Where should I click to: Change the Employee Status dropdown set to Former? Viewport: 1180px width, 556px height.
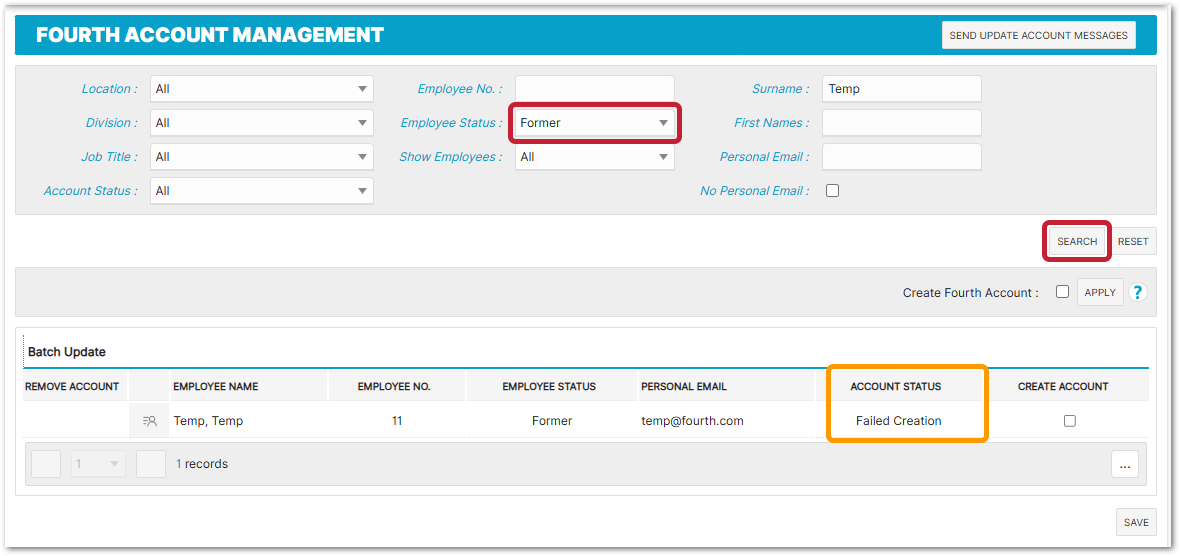[594, 123]
